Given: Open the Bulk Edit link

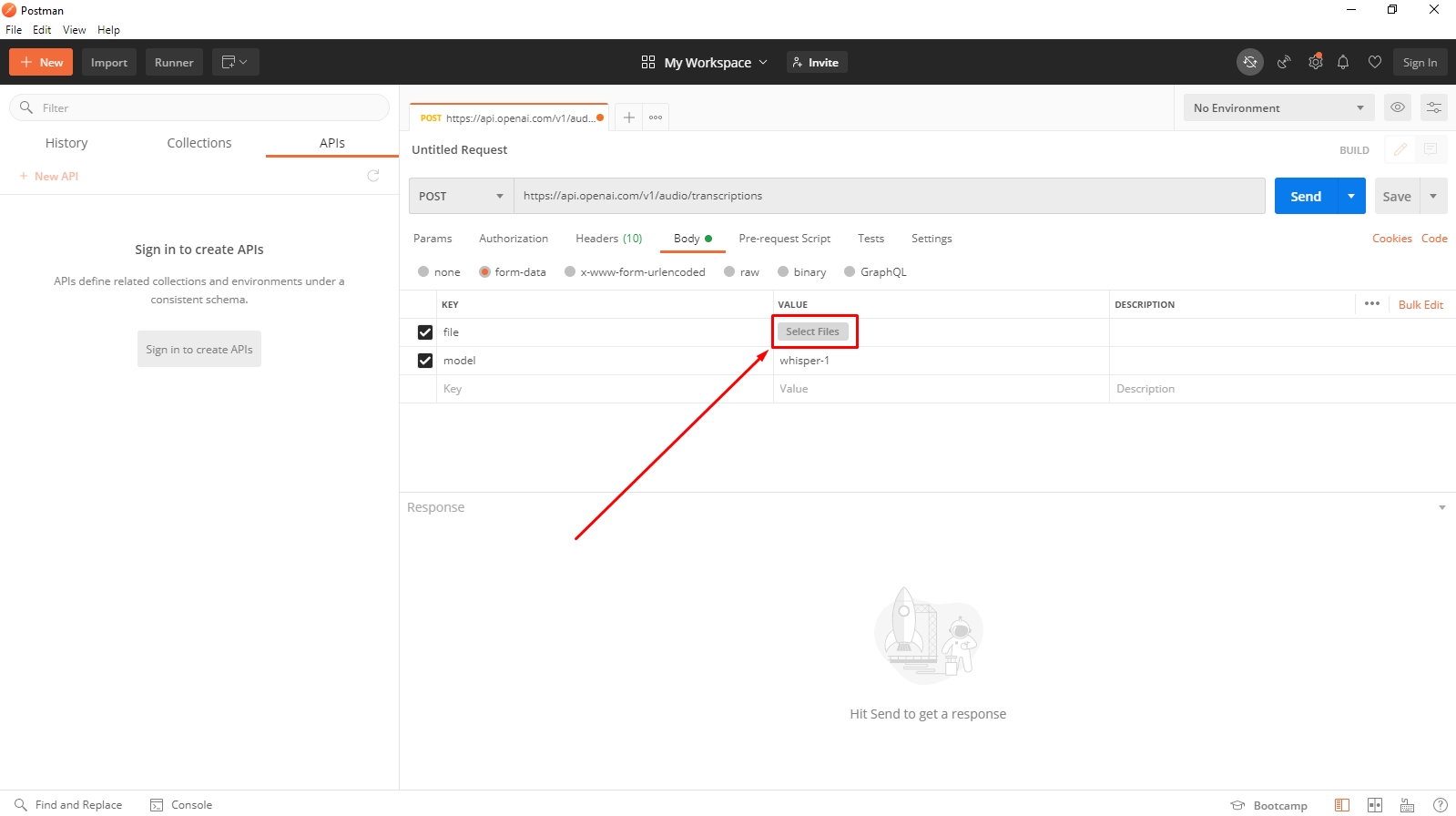Looking at the screenshot, I should click(x=1420, y=305).
